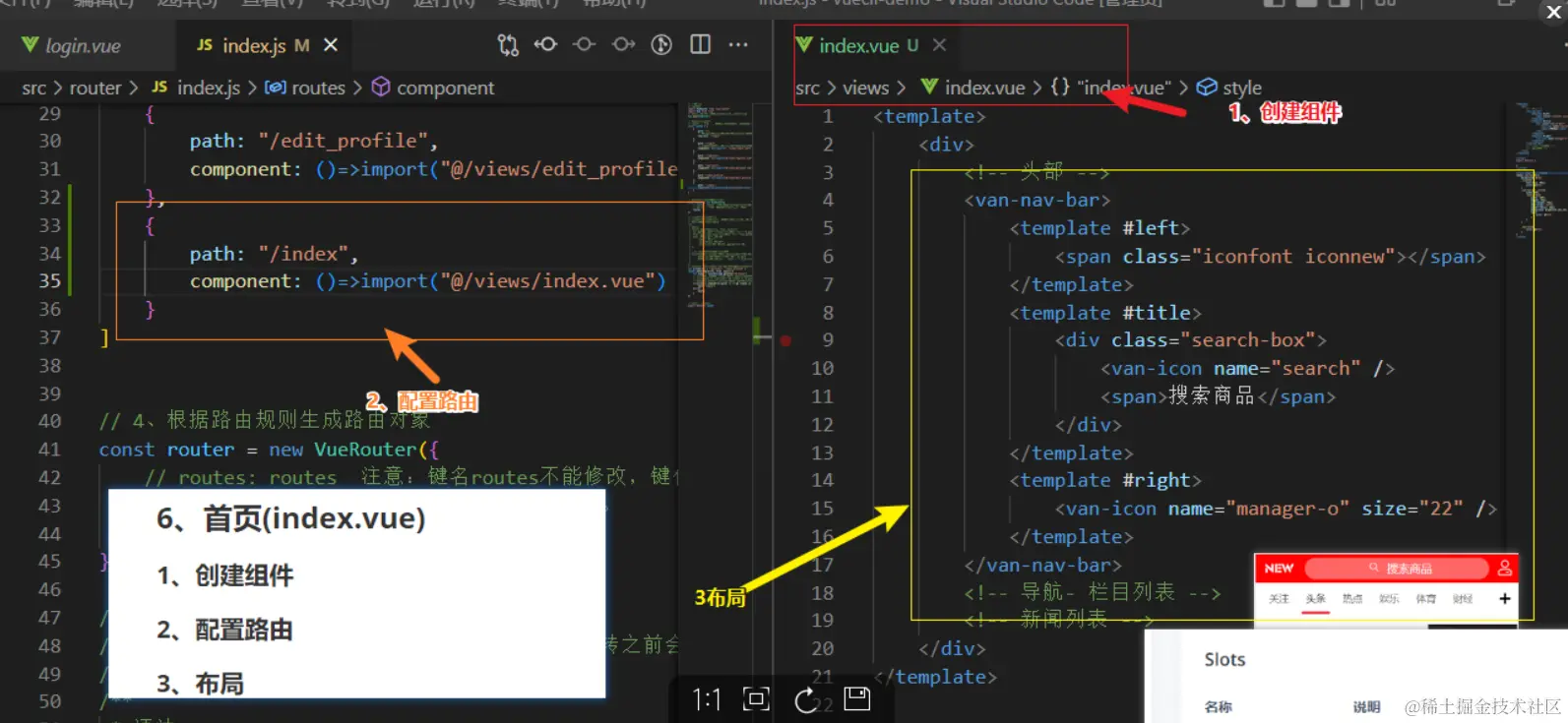Click line number 14 in right editor gutter
This screenshot has height=723, width=1568.
[x=822, y=480]
